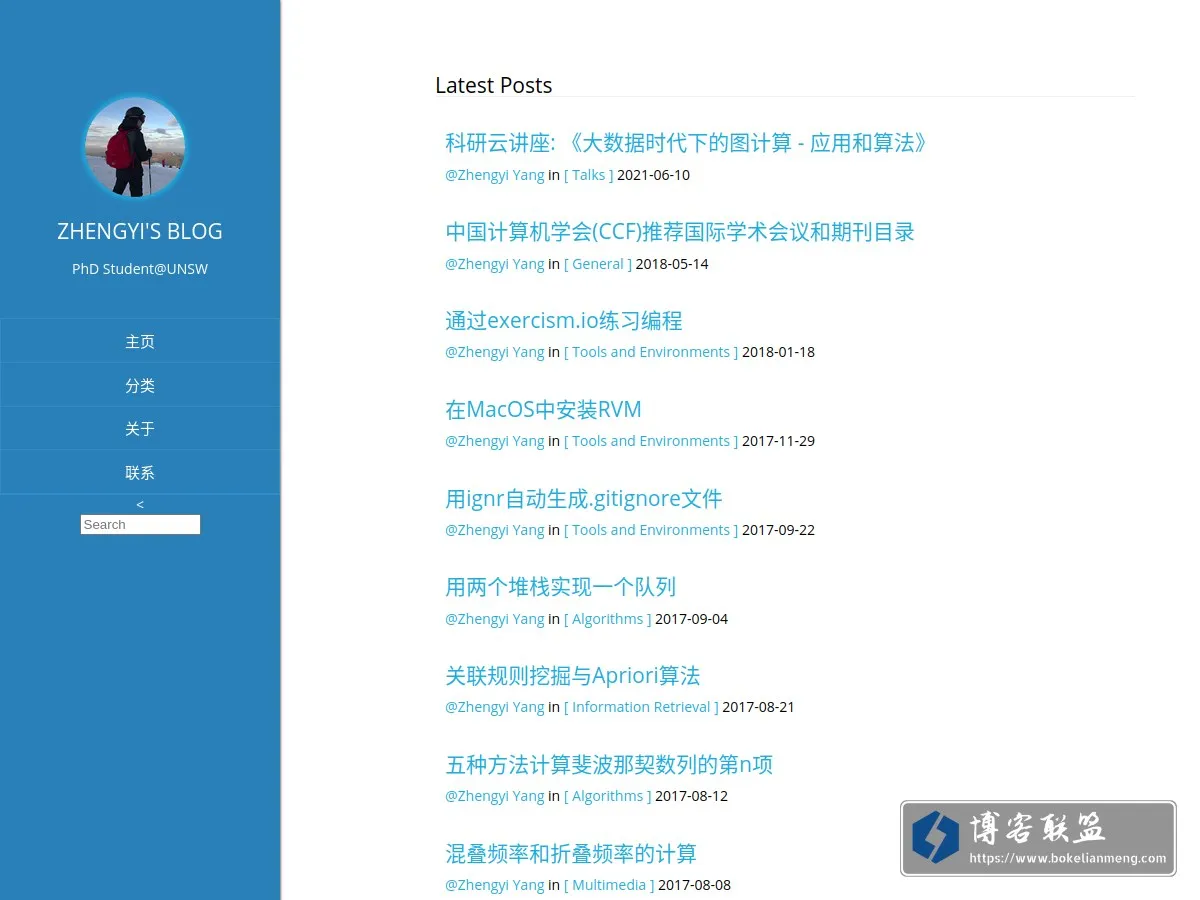Screen dimensions: 1200x900
Task: Open the 分类 menu item
Action: point(140,385)
